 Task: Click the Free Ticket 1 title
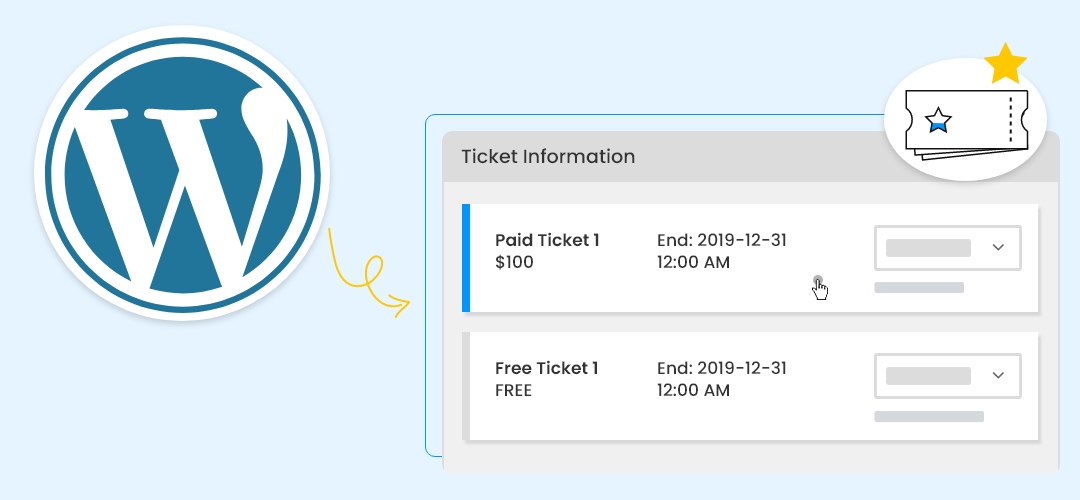pos(546,368)
